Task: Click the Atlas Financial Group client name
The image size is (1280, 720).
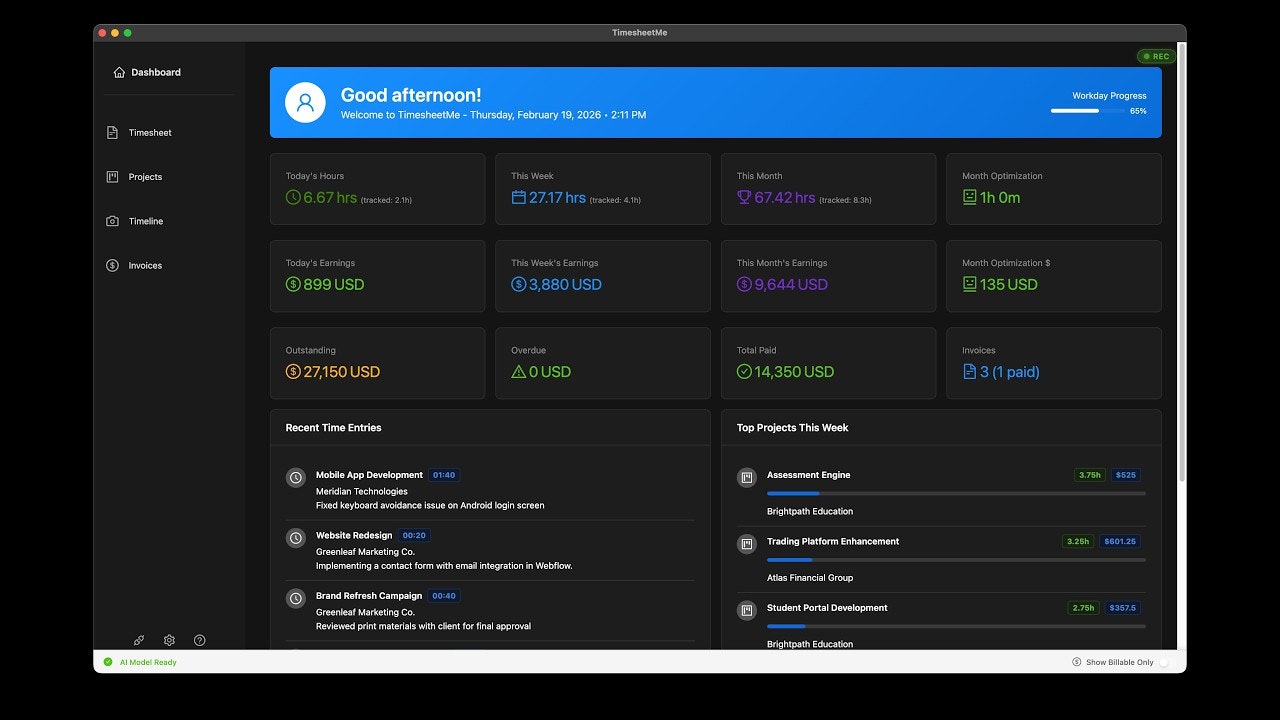Action: tap(810, 578)
